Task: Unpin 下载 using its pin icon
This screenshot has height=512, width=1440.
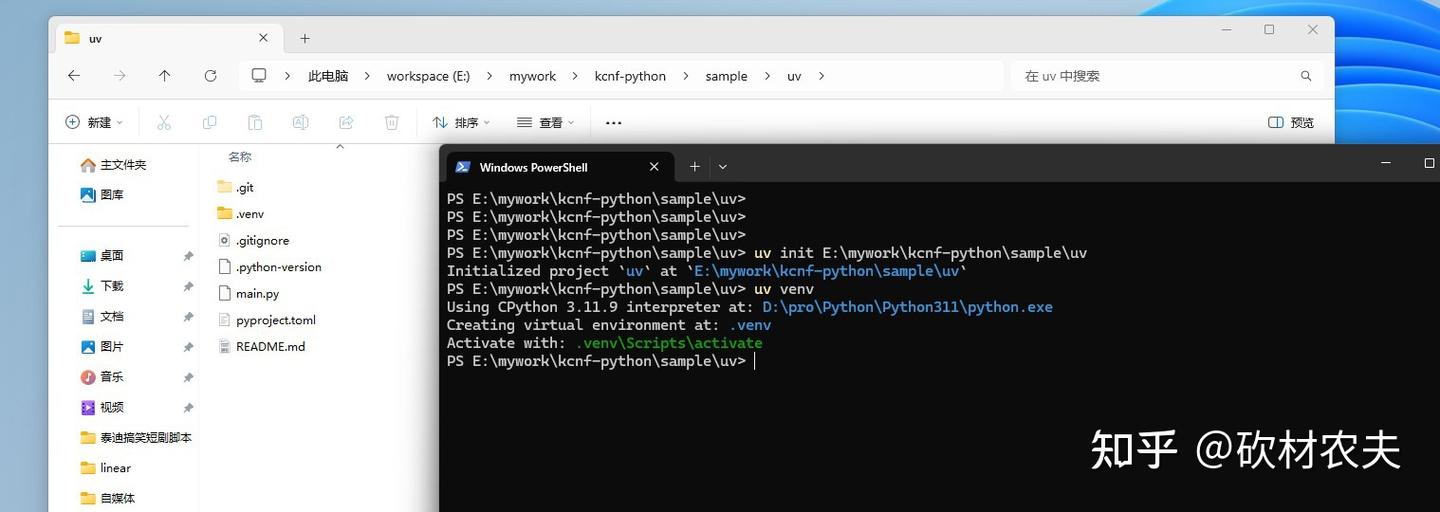Action: click(x=188, y=286)
